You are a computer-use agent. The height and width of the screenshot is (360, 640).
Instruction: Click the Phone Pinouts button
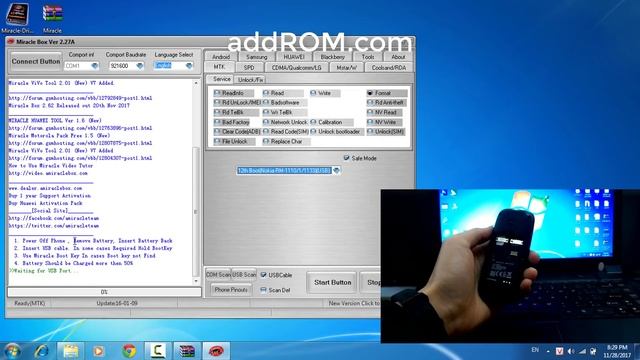point(231,290)
